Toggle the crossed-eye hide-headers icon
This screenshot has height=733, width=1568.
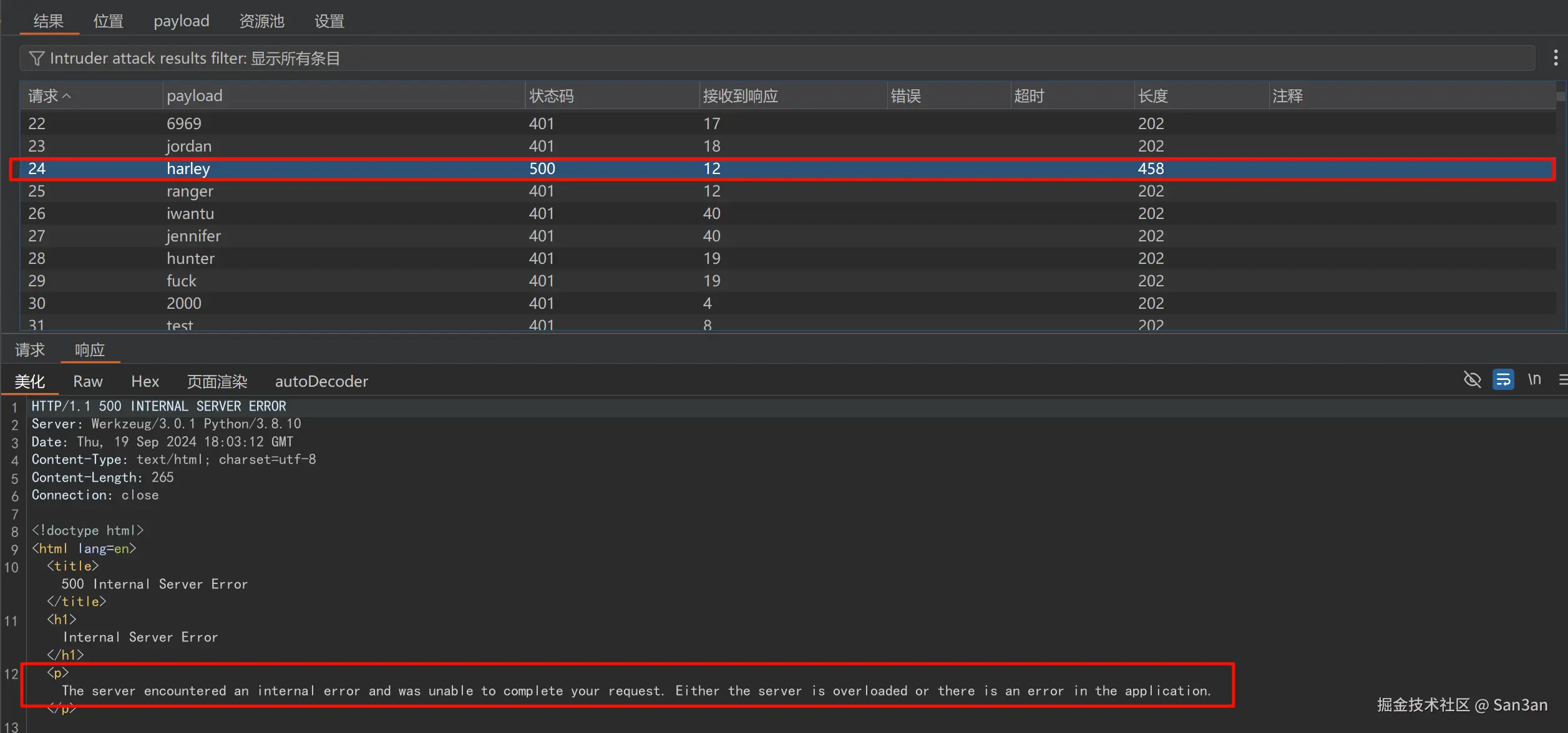click(x=1472, y=379)
